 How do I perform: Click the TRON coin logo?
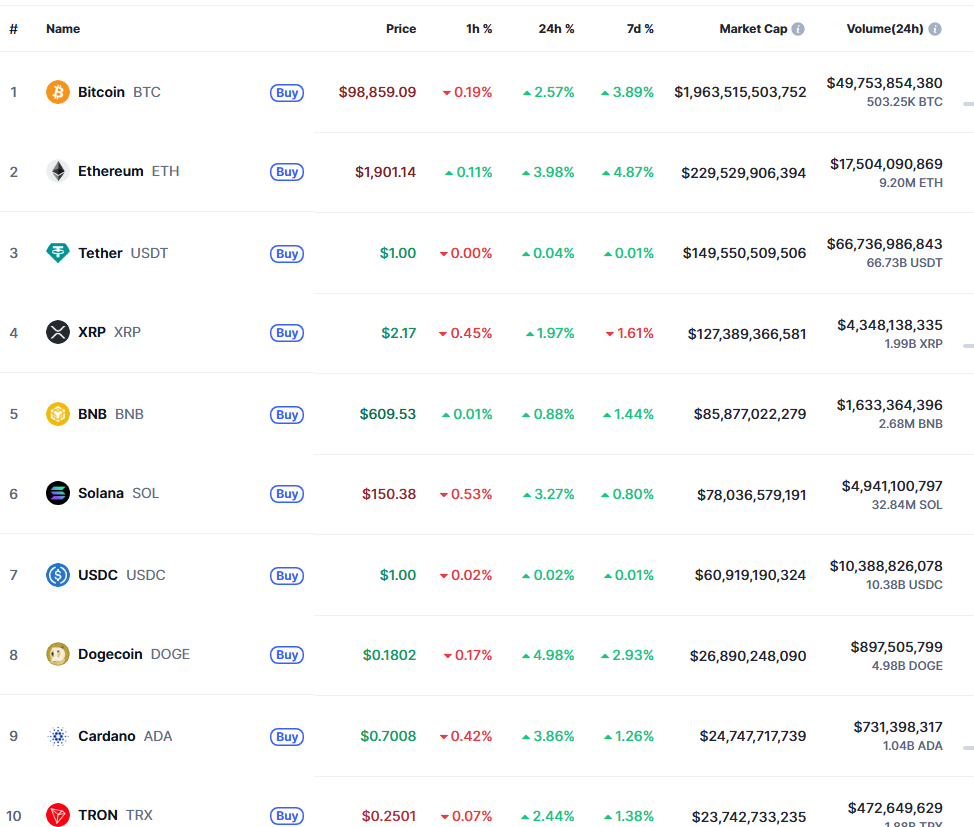tap(58, 815)
